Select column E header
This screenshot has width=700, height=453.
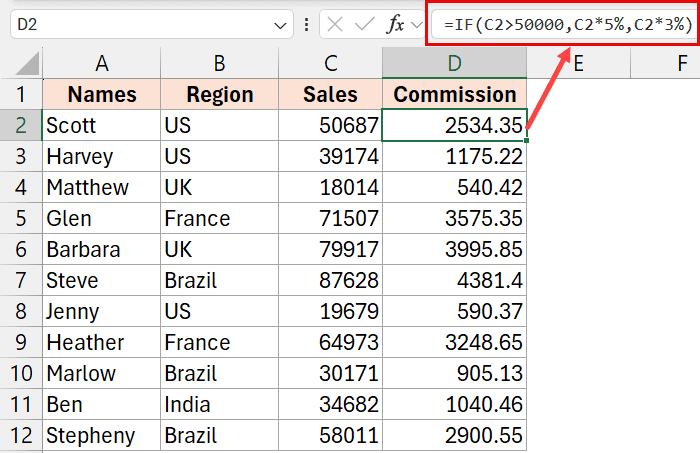click(579, 63)
